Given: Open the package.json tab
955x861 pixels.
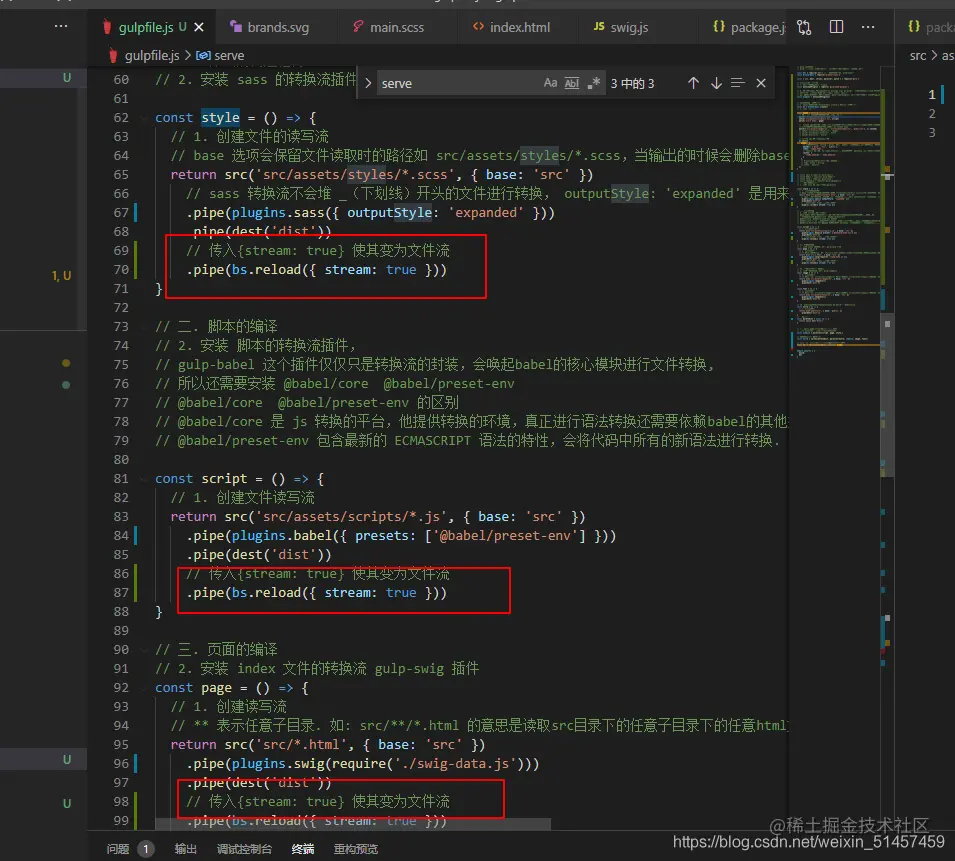Looking at the screenshot, I should point(749,27).
